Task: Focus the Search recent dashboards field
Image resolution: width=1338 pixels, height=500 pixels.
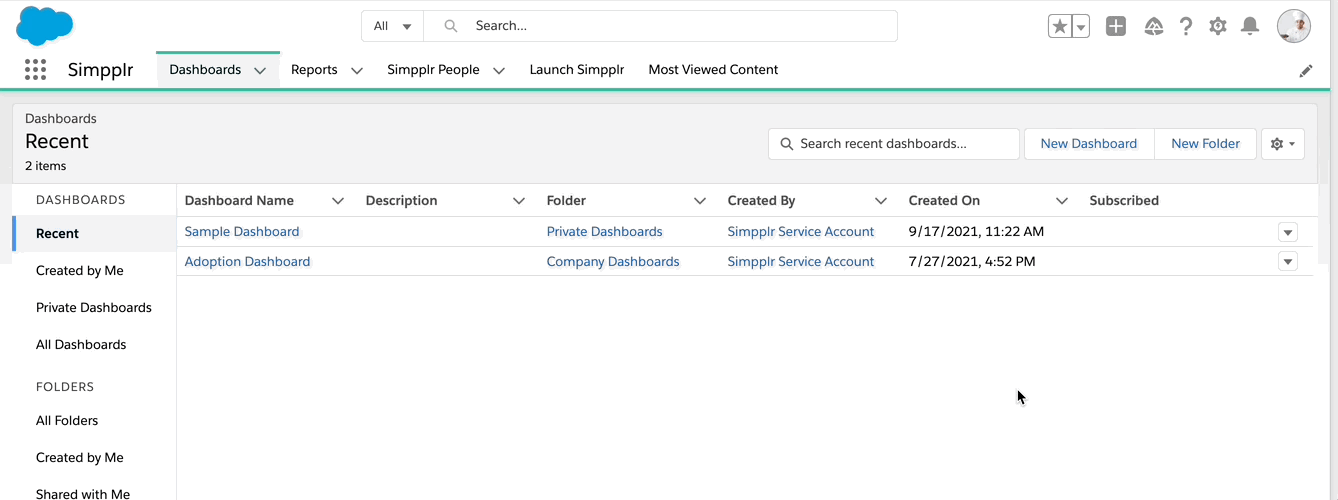Action: (x=894, y=144)
